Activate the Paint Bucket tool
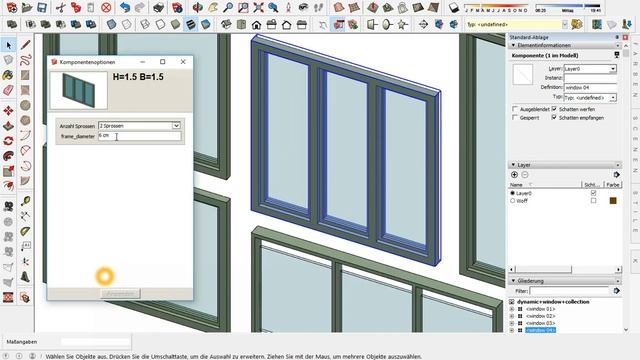Screen dimensions: 640x360 point(9,75)
